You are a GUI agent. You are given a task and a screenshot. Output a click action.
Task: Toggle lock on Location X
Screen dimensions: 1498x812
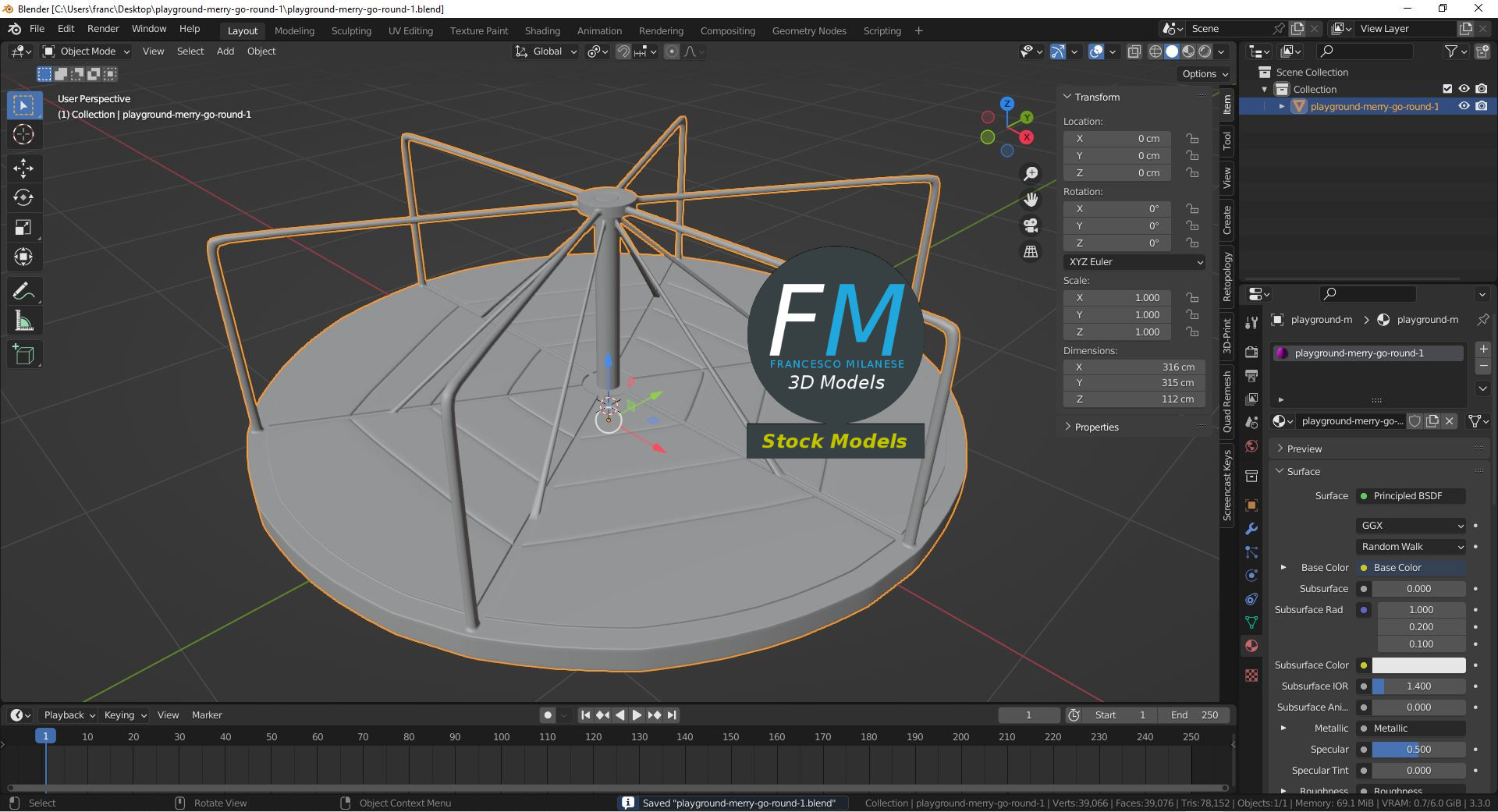1192,139
